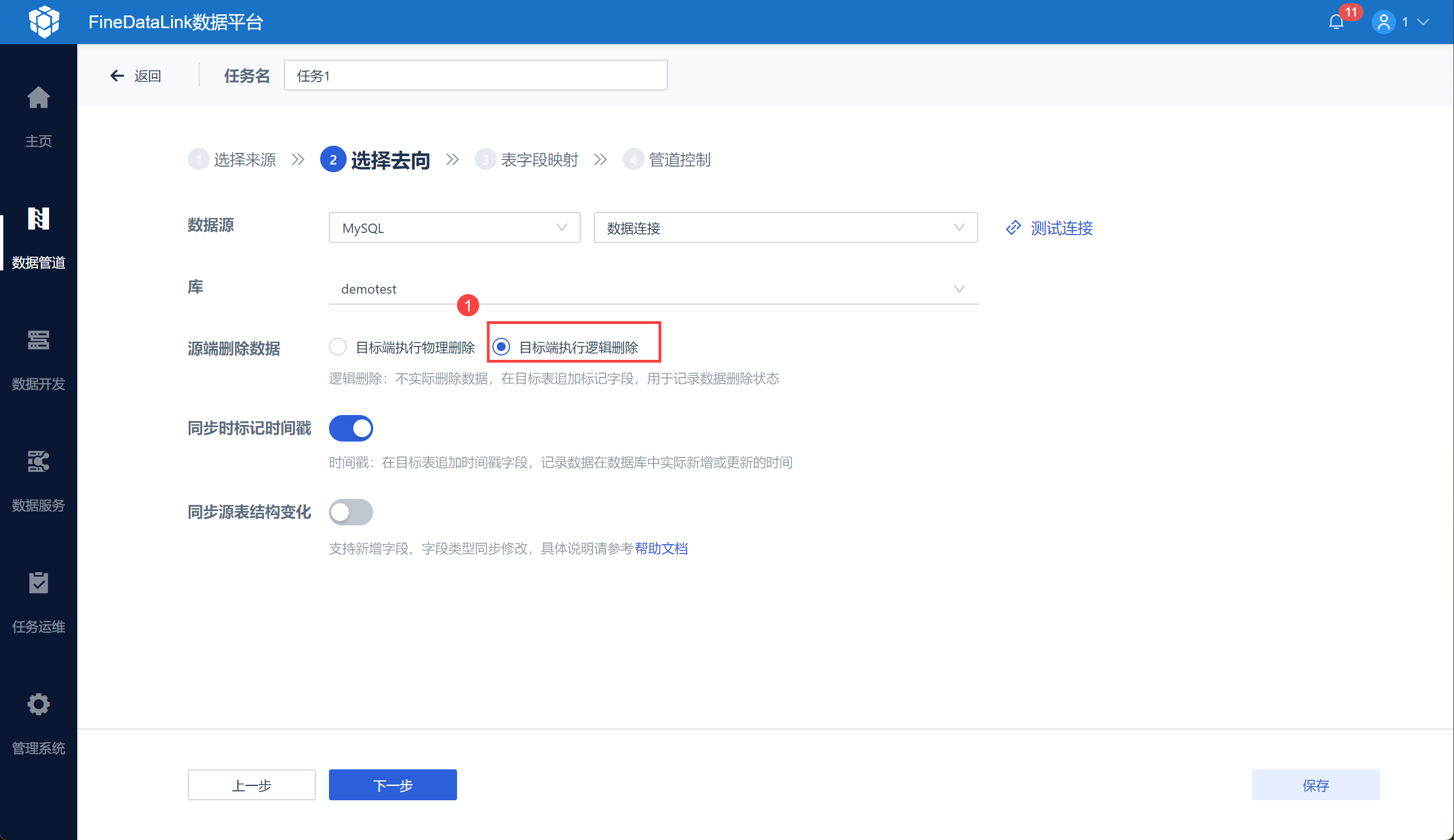Turn off 同步时标记时间戳 switch

pyautogui.click(x=351, y=428)
